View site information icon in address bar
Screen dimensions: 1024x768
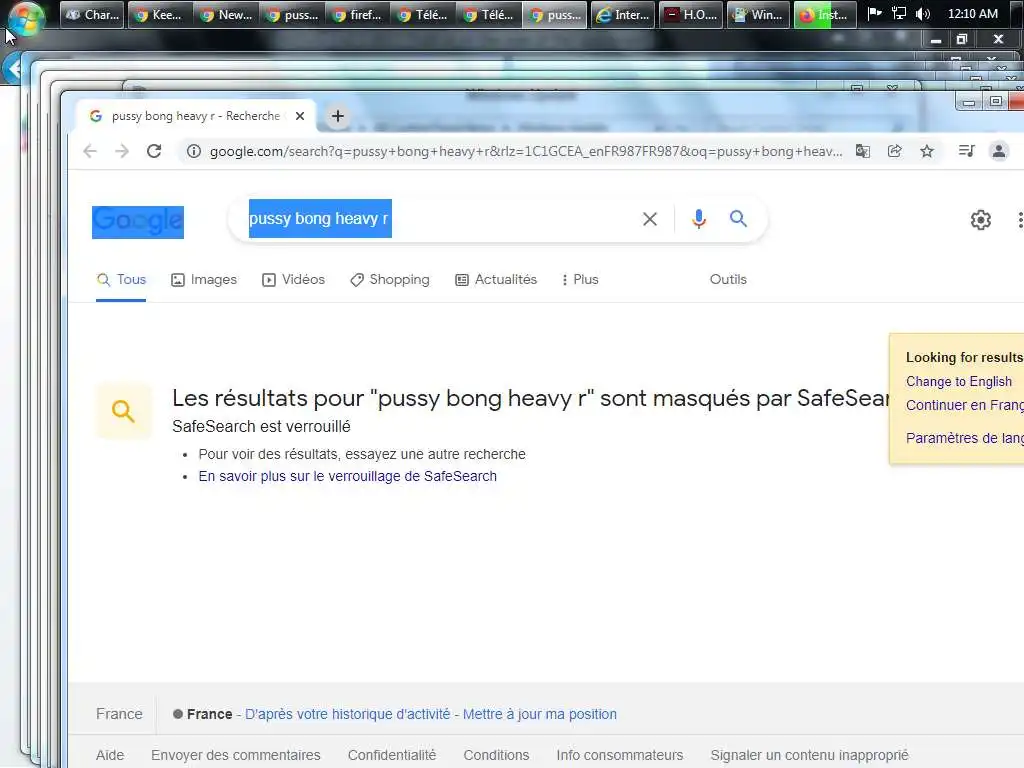[194, 152]
